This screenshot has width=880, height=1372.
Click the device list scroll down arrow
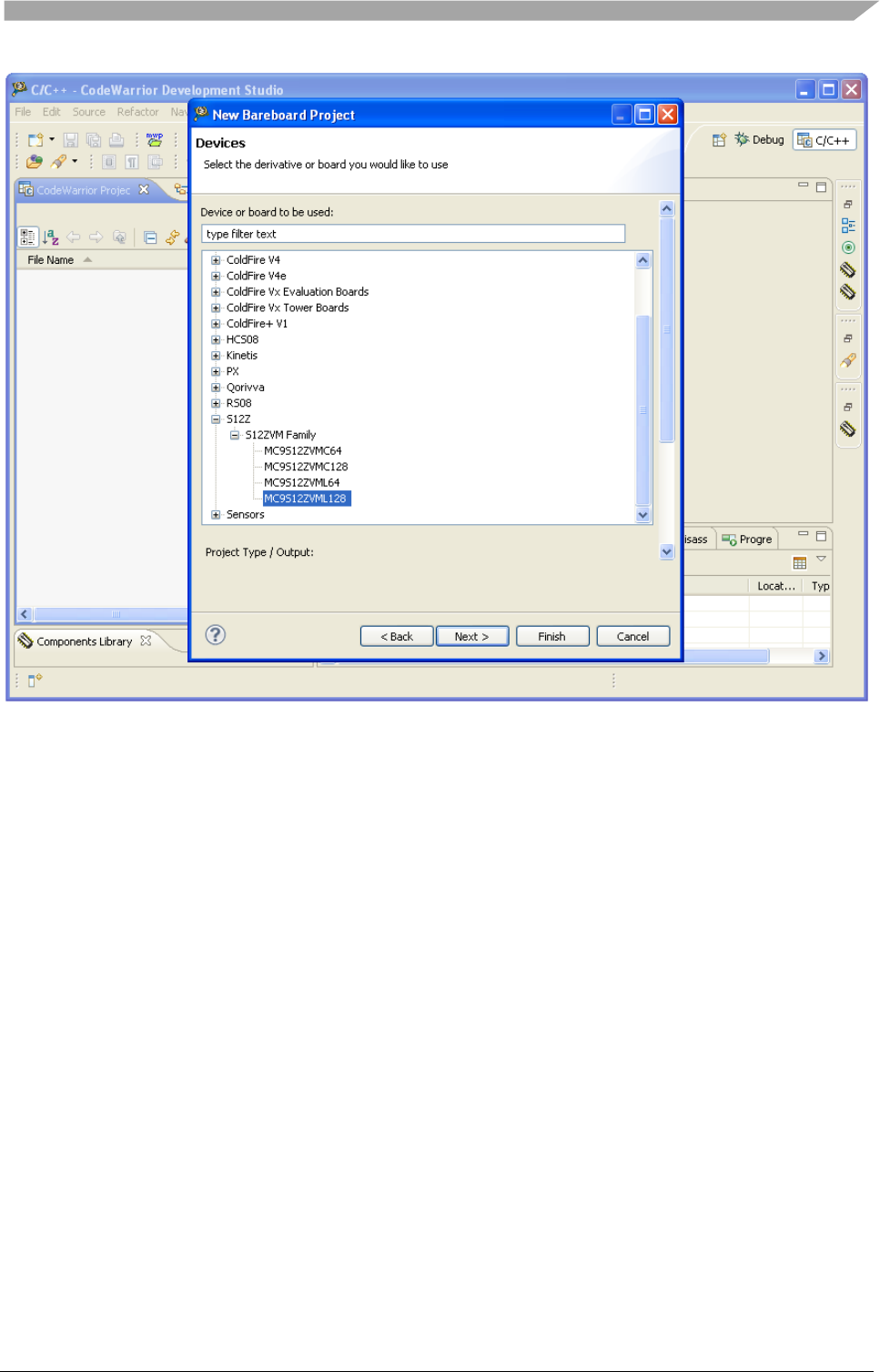point(642,515)
